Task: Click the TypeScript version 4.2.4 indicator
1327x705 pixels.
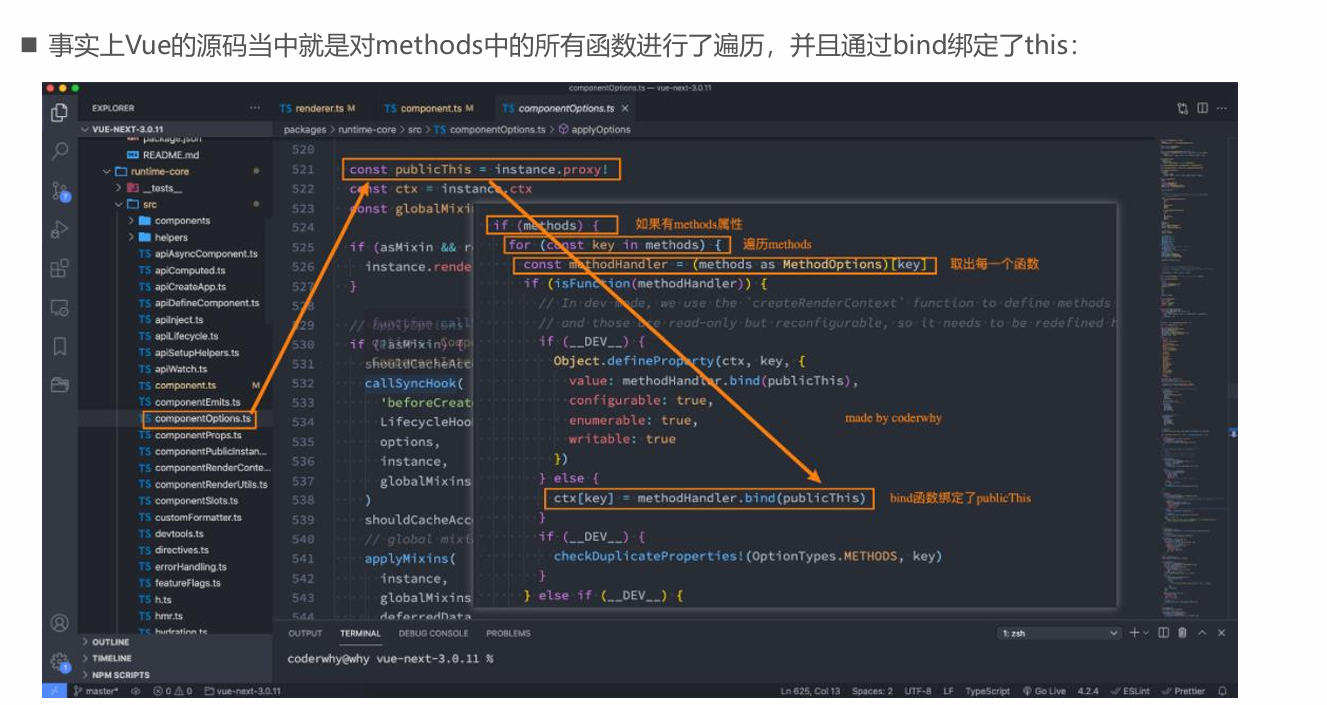Action: click(x=1088, y=691)
